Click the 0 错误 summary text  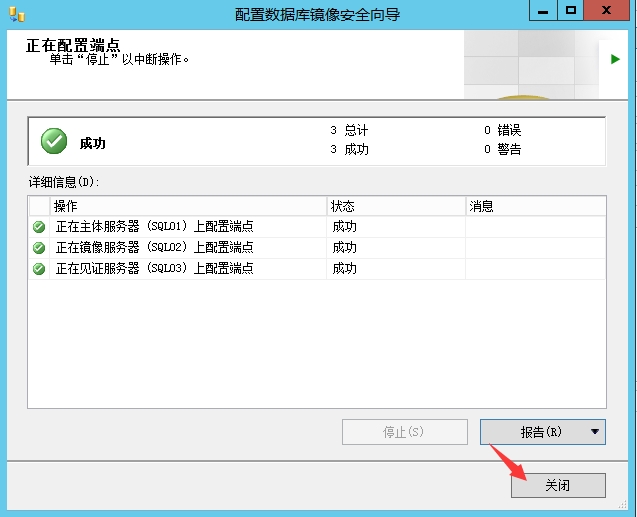click(x=503, y=130)
